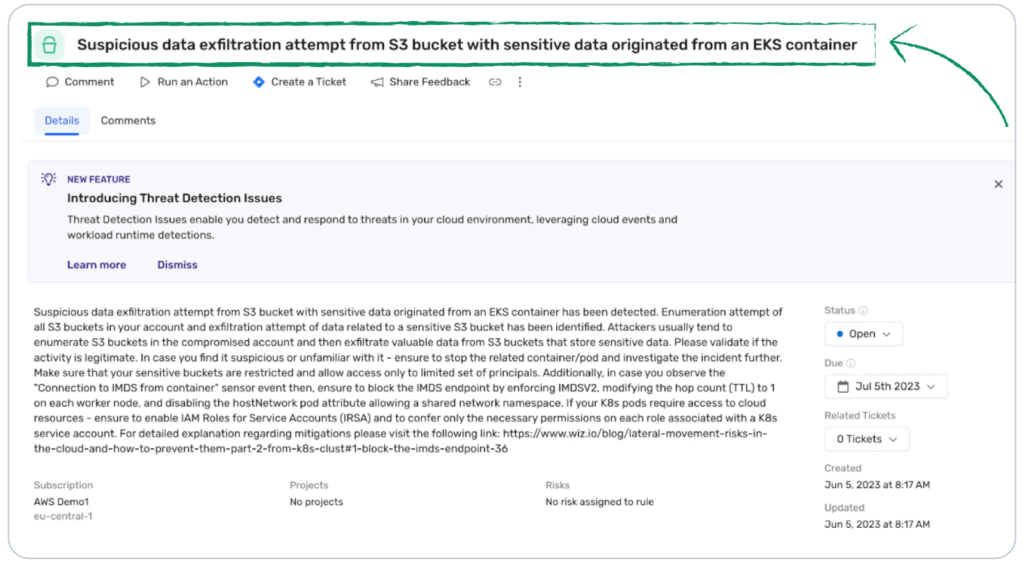Click the Comment speech bubble icon
This screenshot has height=563, width=1024.
tap(51, 82)
